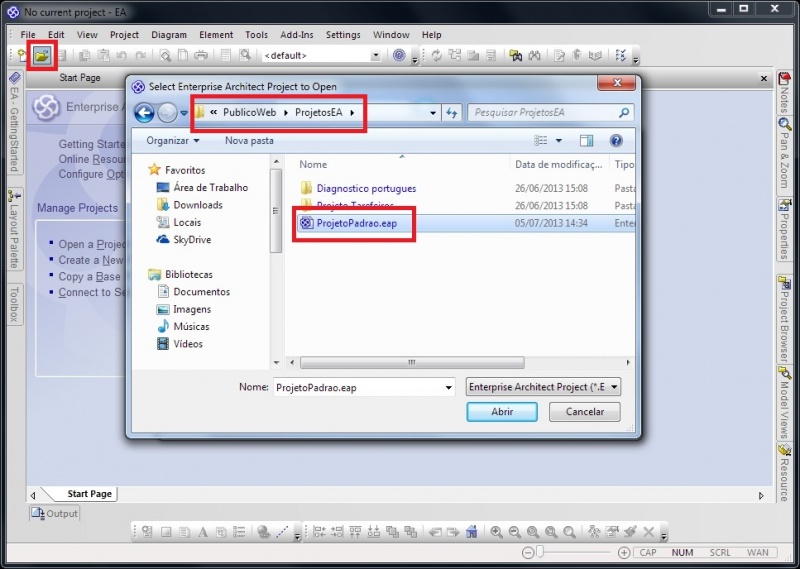
Task: Open the Project Browser side tab
Action: [784, 319]
